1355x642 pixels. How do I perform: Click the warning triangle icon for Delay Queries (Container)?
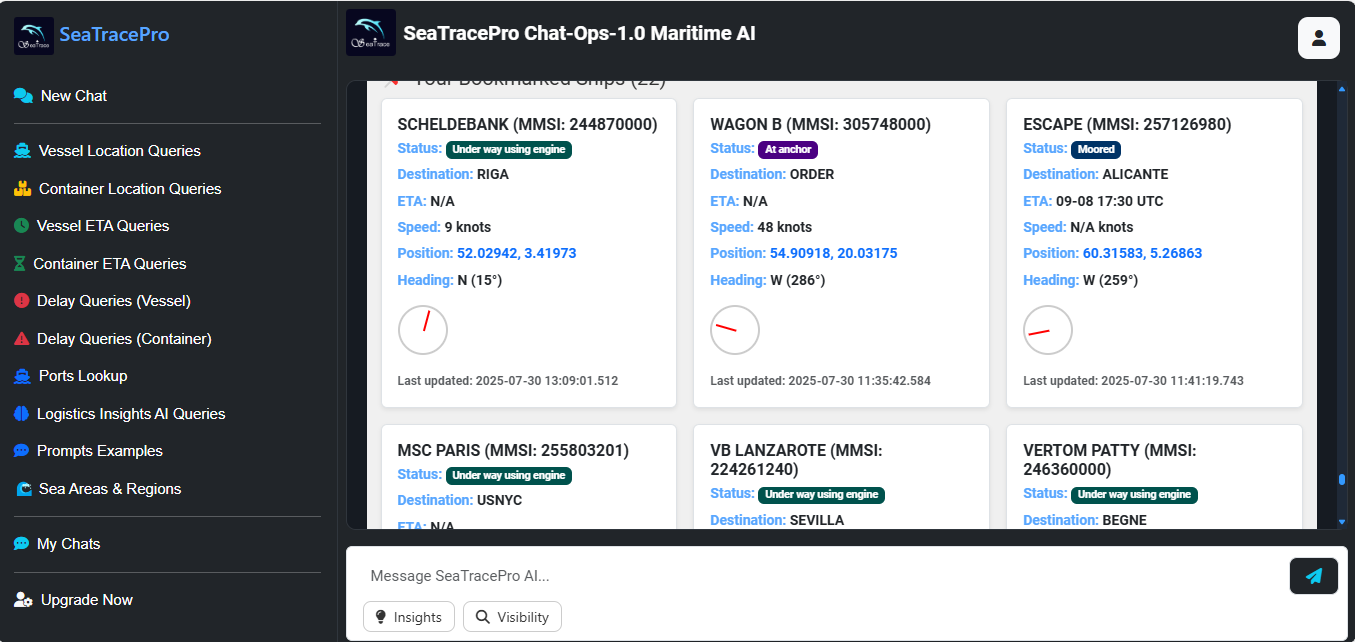point(22,339)
